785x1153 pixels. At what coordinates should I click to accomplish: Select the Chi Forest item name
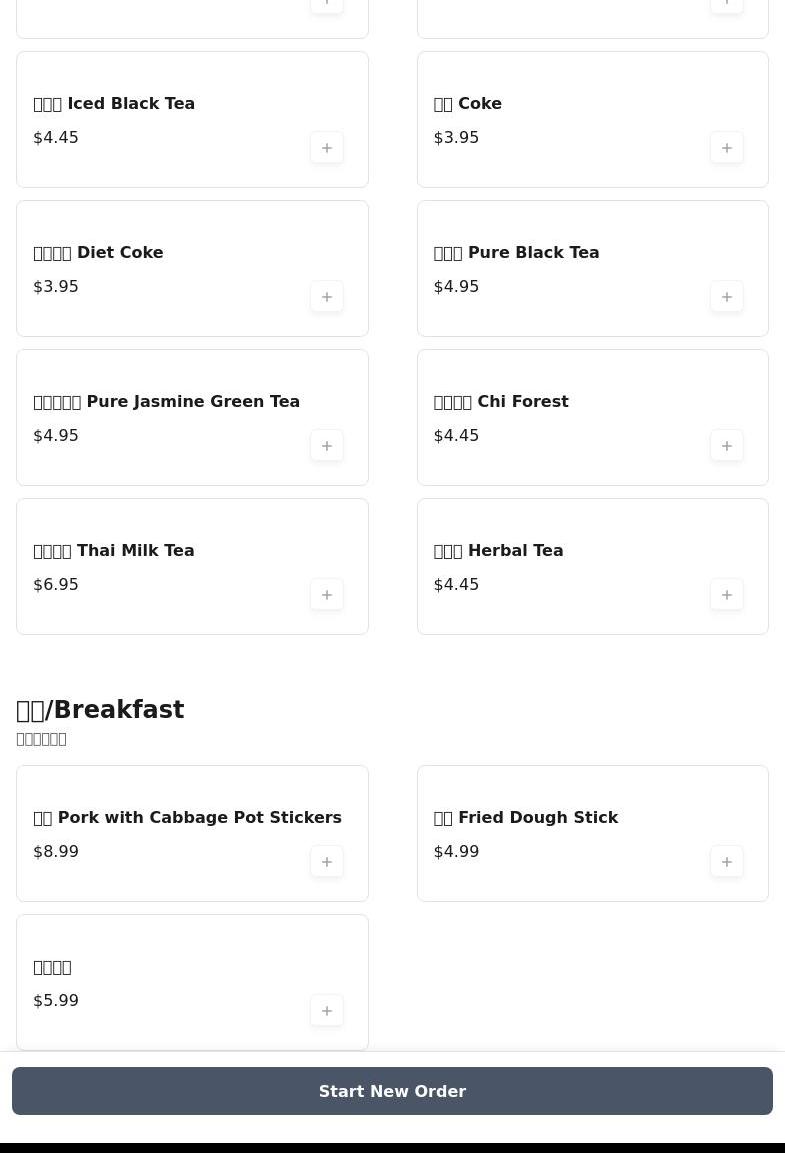pos(501,402)
